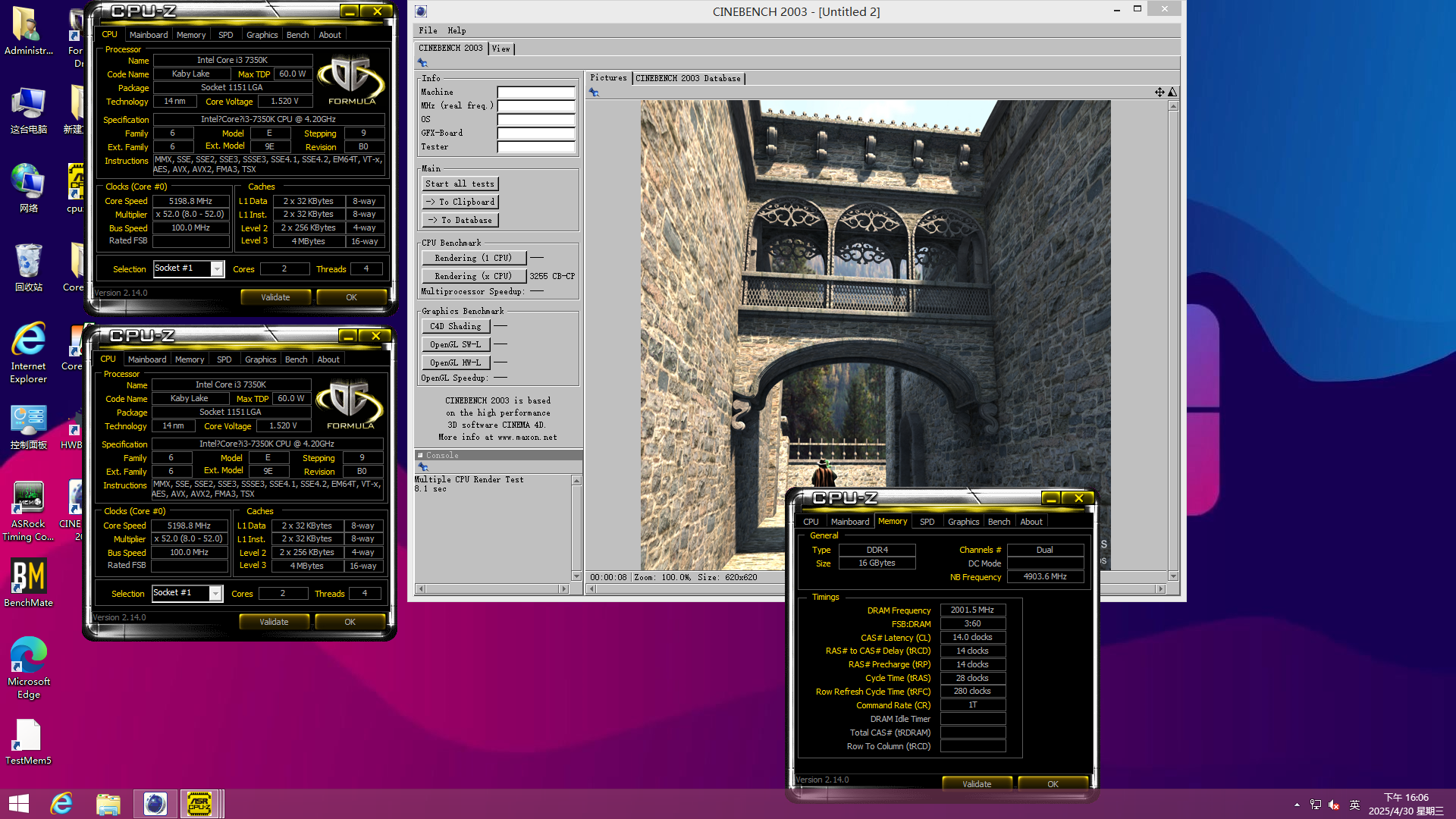
Task: Open File menu in CINEBENCH
Action: tap(428, 30)
